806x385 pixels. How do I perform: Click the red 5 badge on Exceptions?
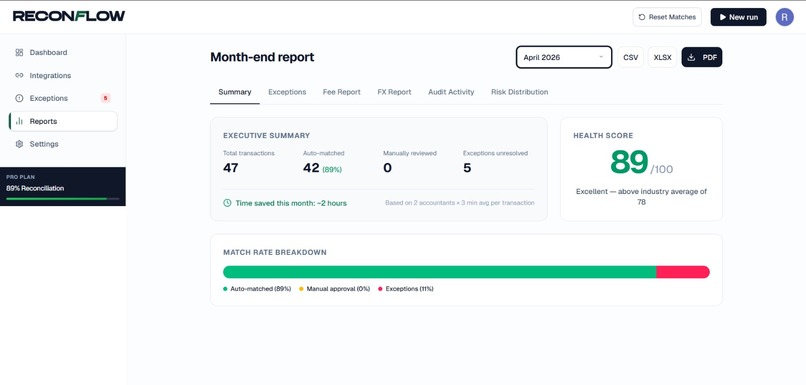[105, 98]
